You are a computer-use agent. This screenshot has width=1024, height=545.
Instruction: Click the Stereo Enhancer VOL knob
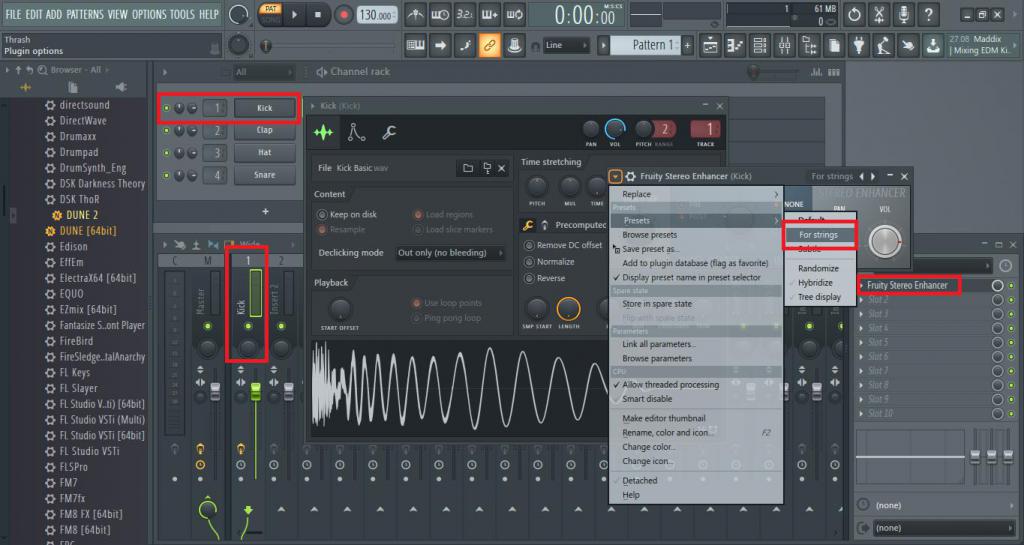[885, 241]
